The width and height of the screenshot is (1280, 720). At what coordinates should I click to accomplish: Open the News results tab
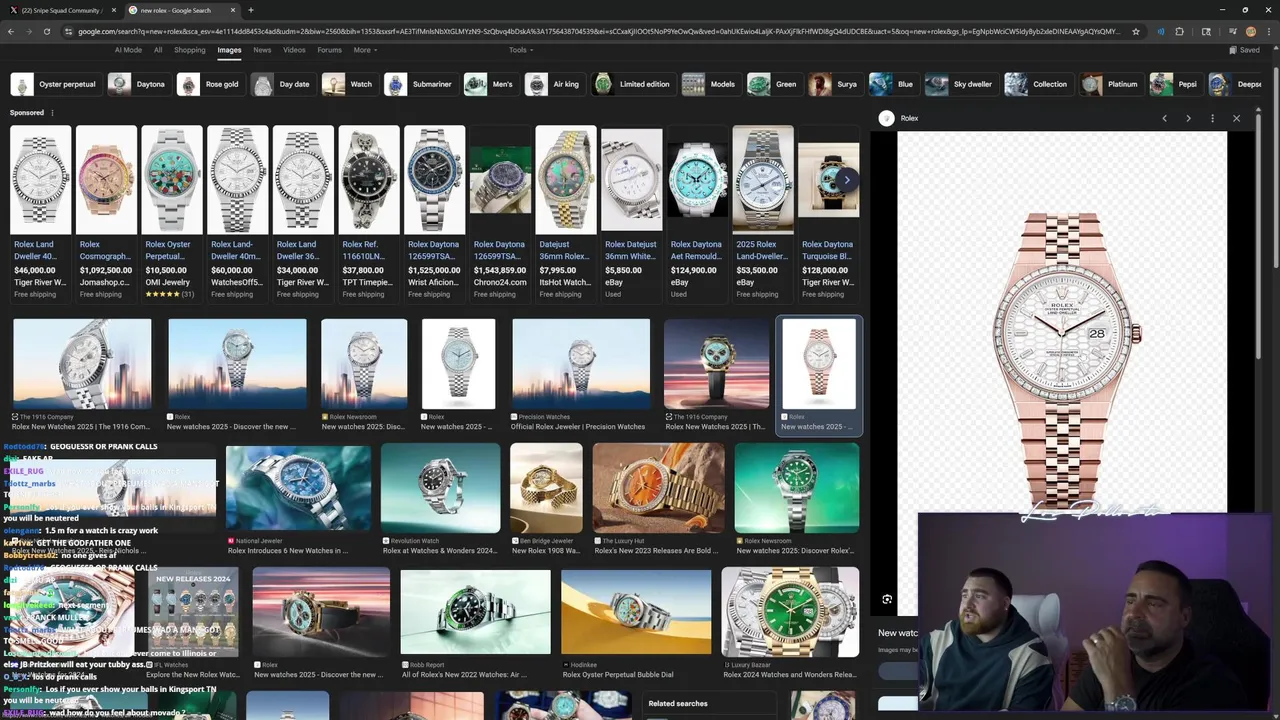click(x=262, y=50)
